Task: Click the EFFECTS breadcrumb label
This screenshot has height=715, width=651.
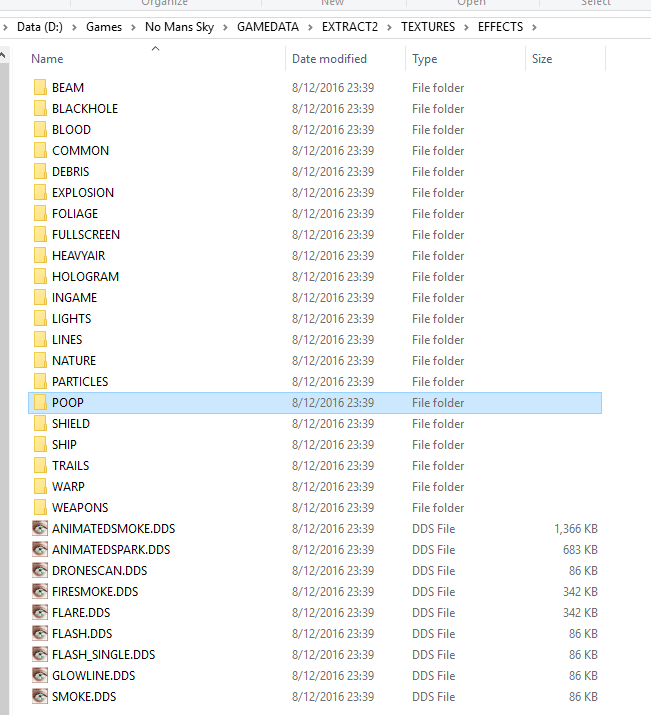Action: click(501, 27)
